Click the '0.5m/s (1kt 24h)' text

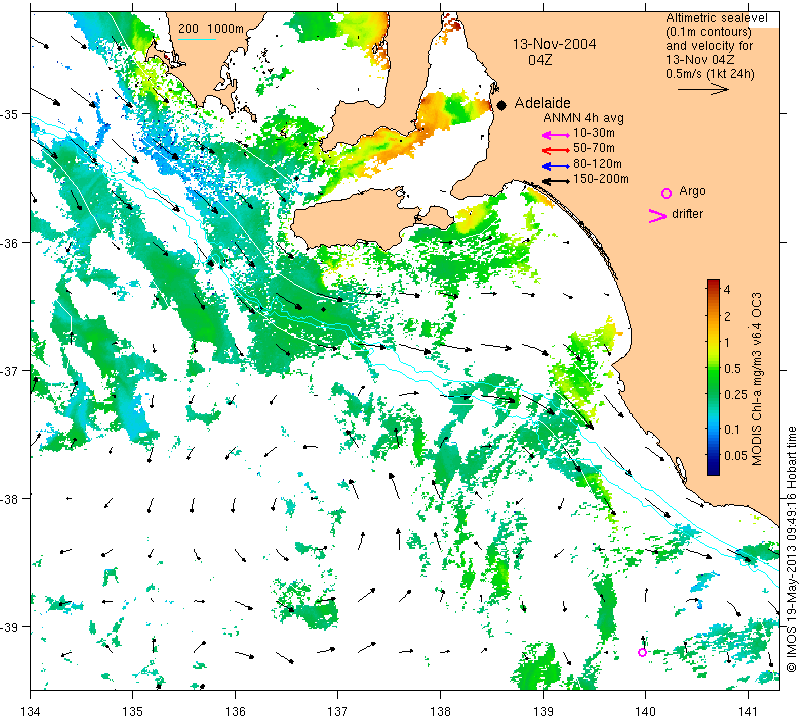click(x=710, y=74)
